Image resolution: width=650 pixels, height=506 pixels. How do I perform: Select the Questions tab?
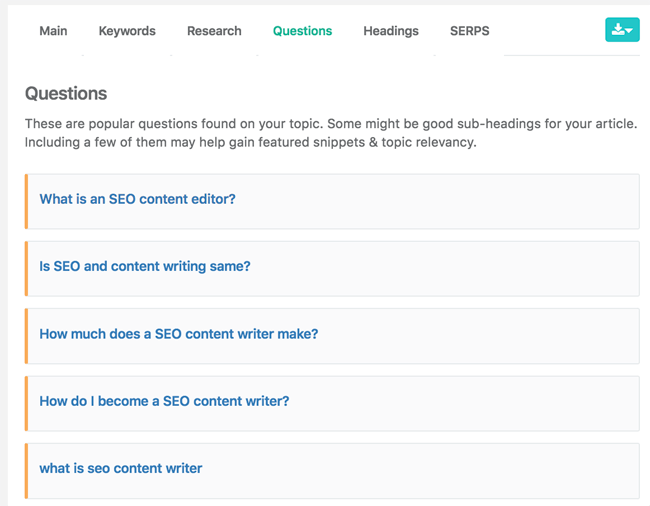302,31
